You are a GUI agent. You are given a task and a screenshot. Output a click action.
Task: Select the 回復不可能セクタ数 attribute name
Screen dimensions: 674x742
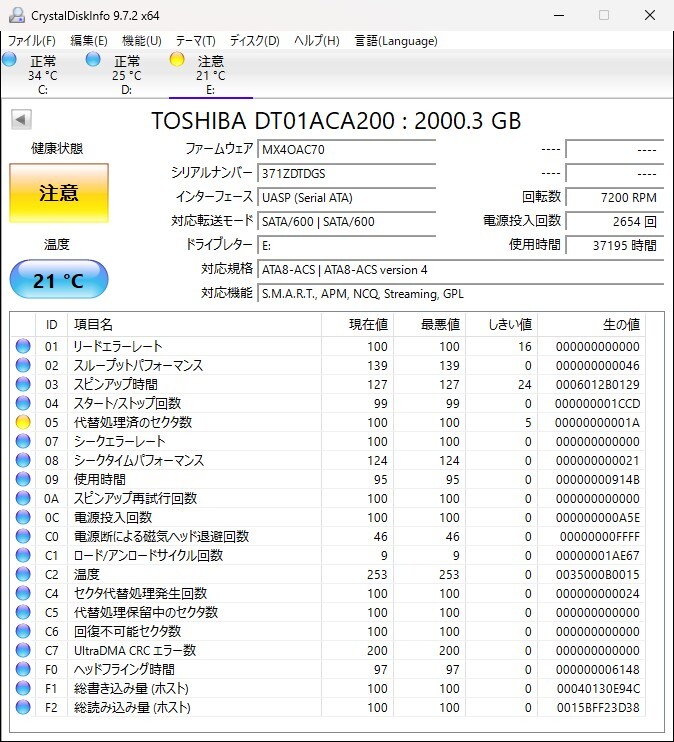point(127,631)
